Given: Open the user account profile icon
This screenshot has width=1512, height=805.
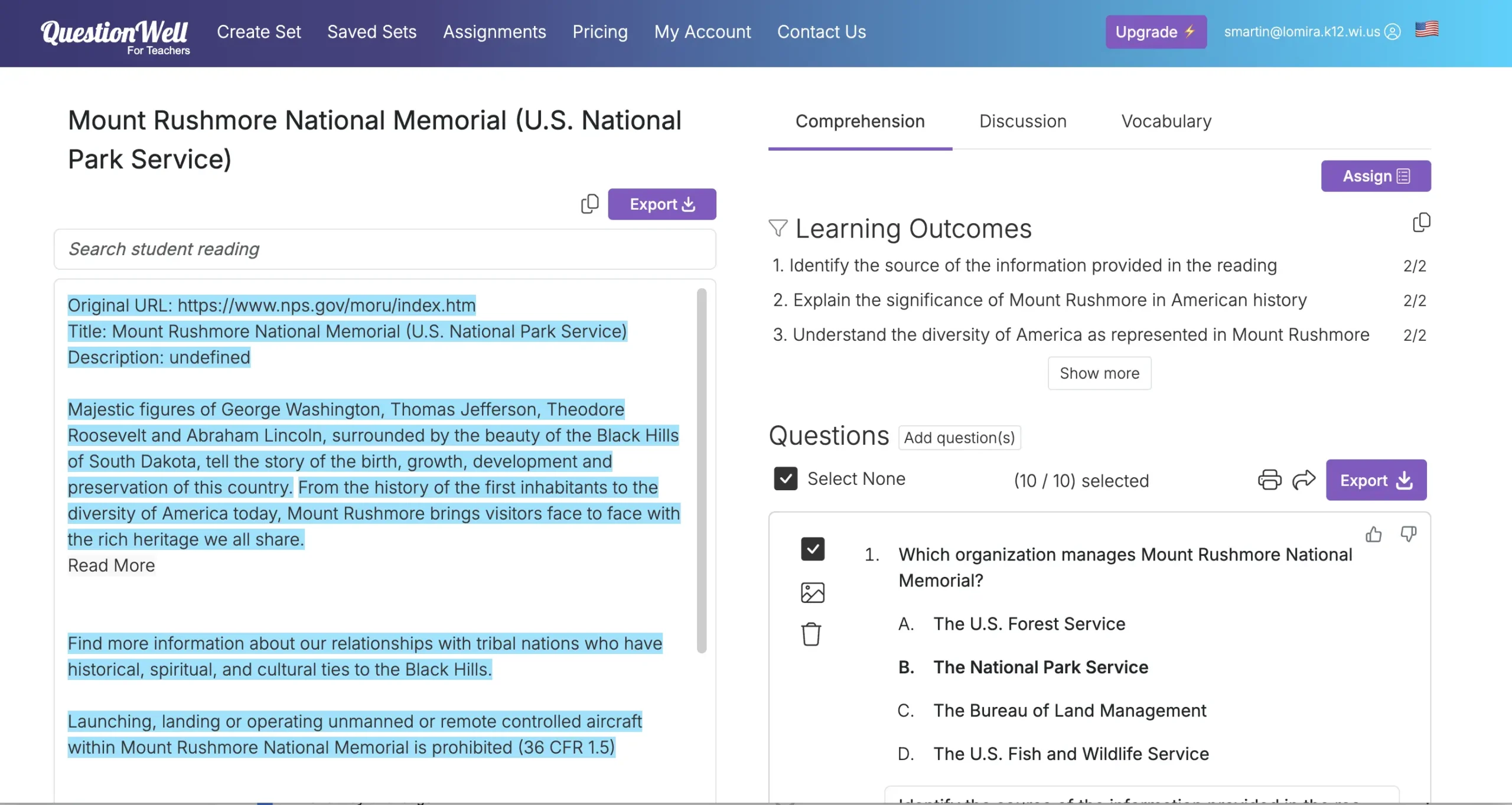Looking at the screenshot, I should click(1392, 32).
